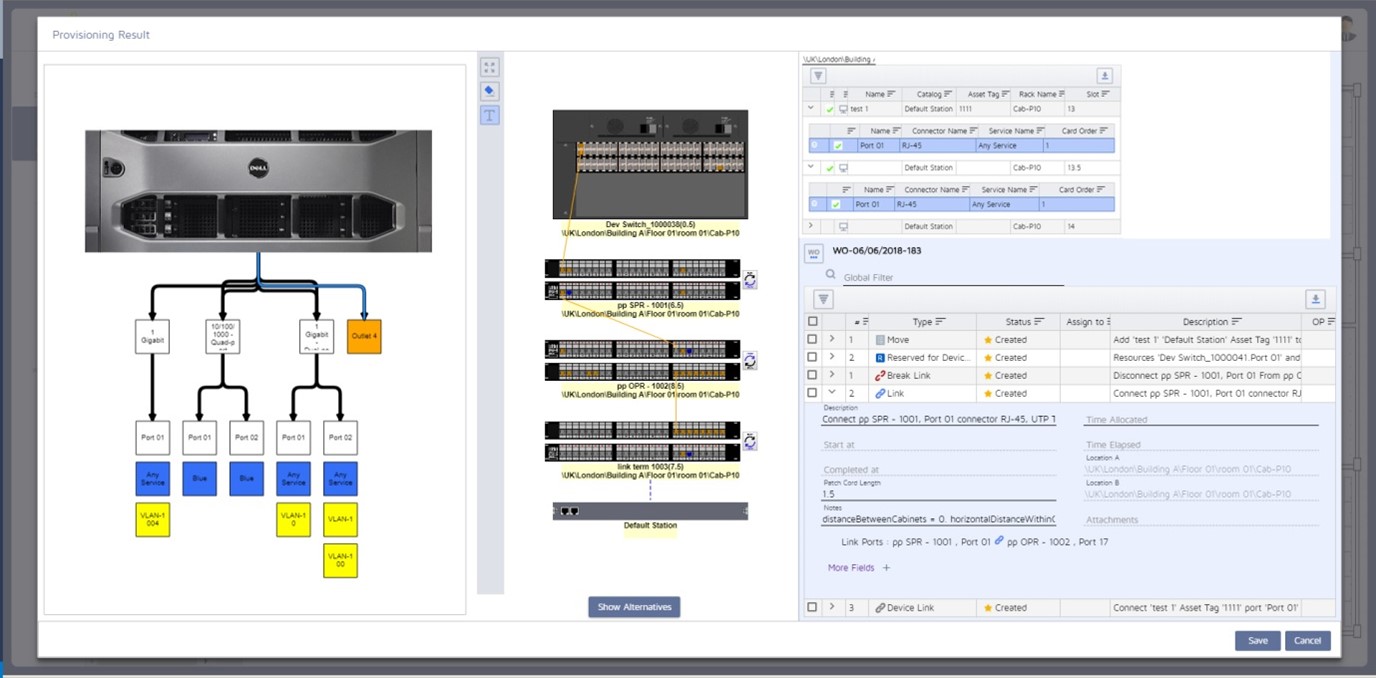Click the 10/100/1000 Quad-port card box
Image resolution: width=1376 pixels, height=678 pixels.
223,336
